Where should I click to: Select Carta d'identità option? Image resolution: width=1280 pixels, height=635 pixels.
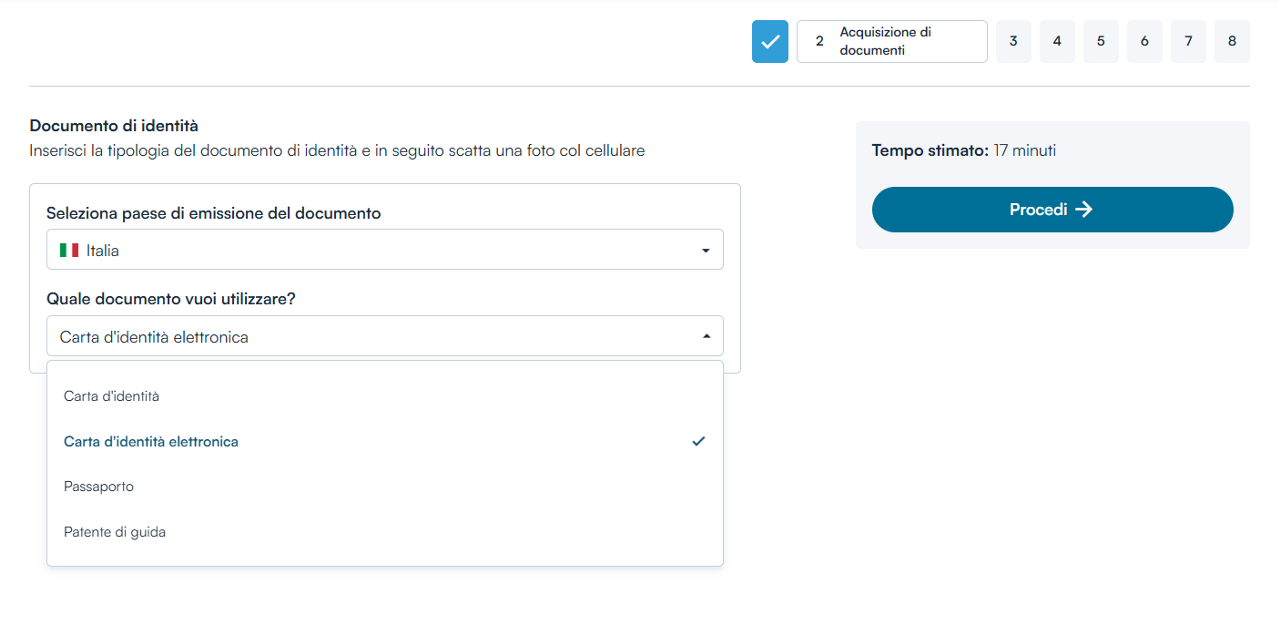[x=112, y=396]
